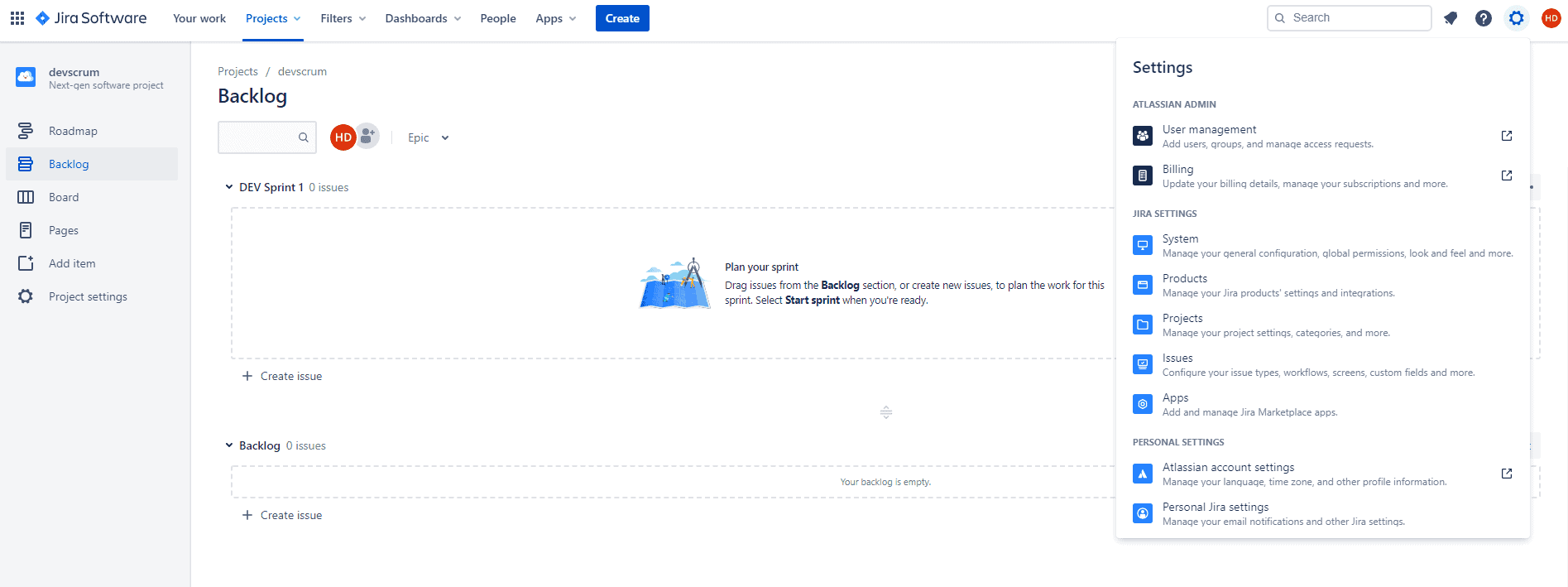Screen dimensions: 1568x587
Task: Click the Atlassian account settings icon
Action: 1143,474
